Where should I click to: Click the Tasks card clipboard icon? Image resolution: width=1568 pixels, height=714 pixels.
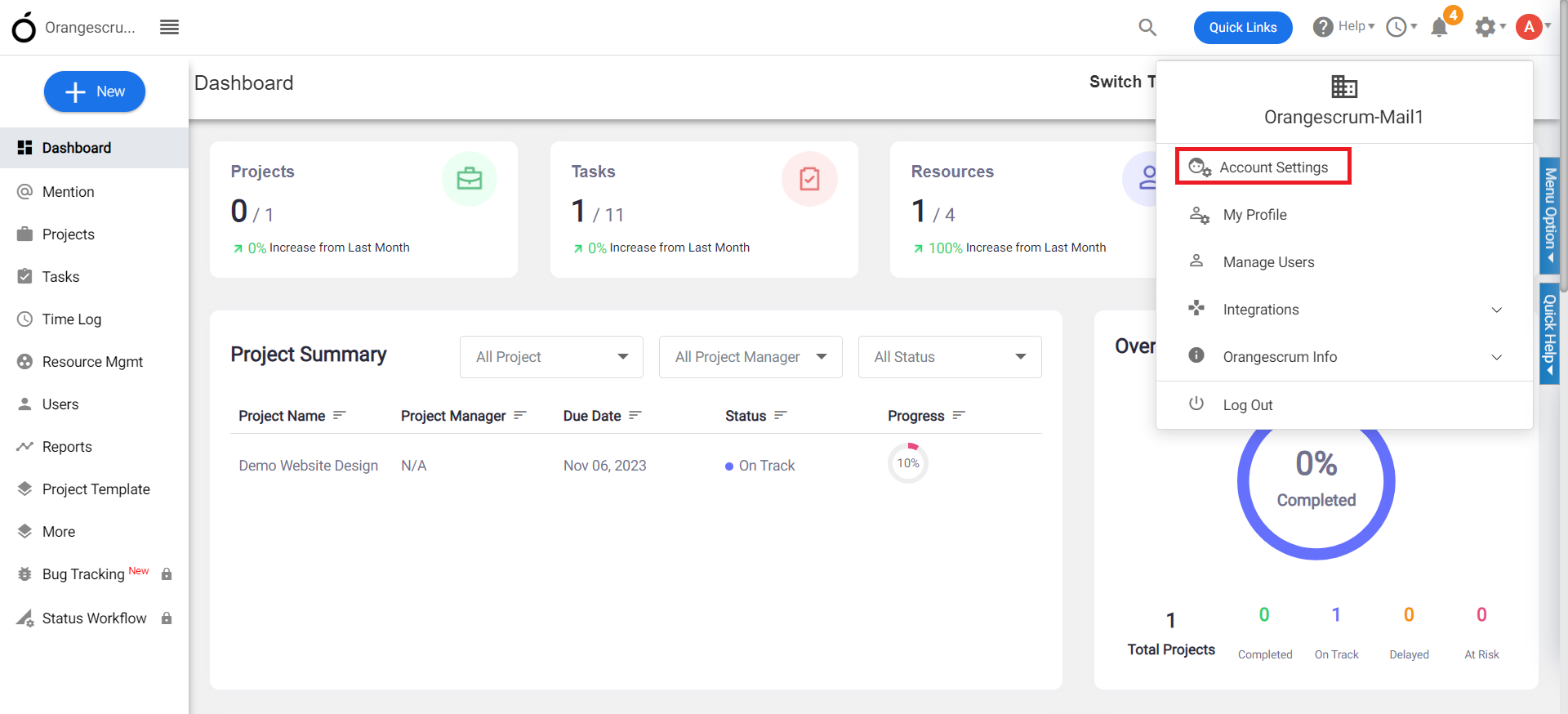pos(809,179)
